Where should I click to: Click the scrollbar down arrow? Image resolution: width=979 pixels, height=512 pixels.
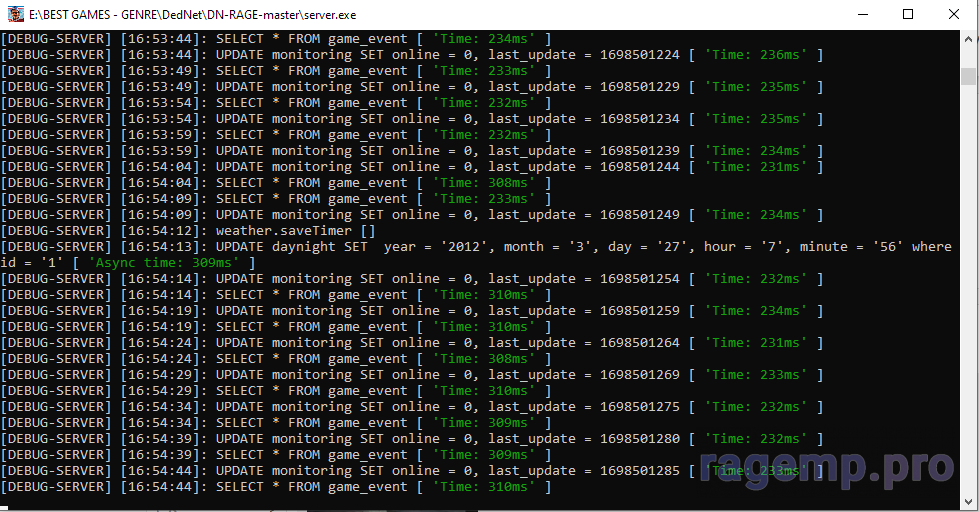968,501
